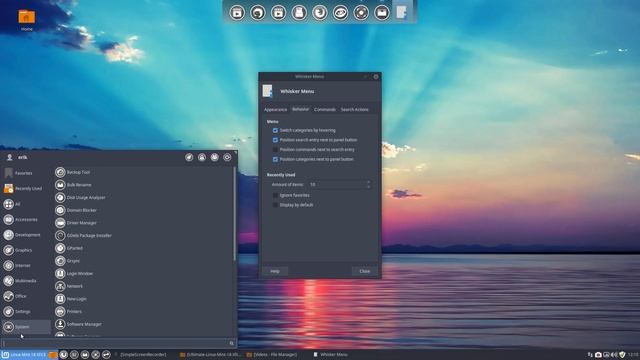Click the username erik in menu header
This screenshot has height=360, width=640.
(x=22, y=157)
